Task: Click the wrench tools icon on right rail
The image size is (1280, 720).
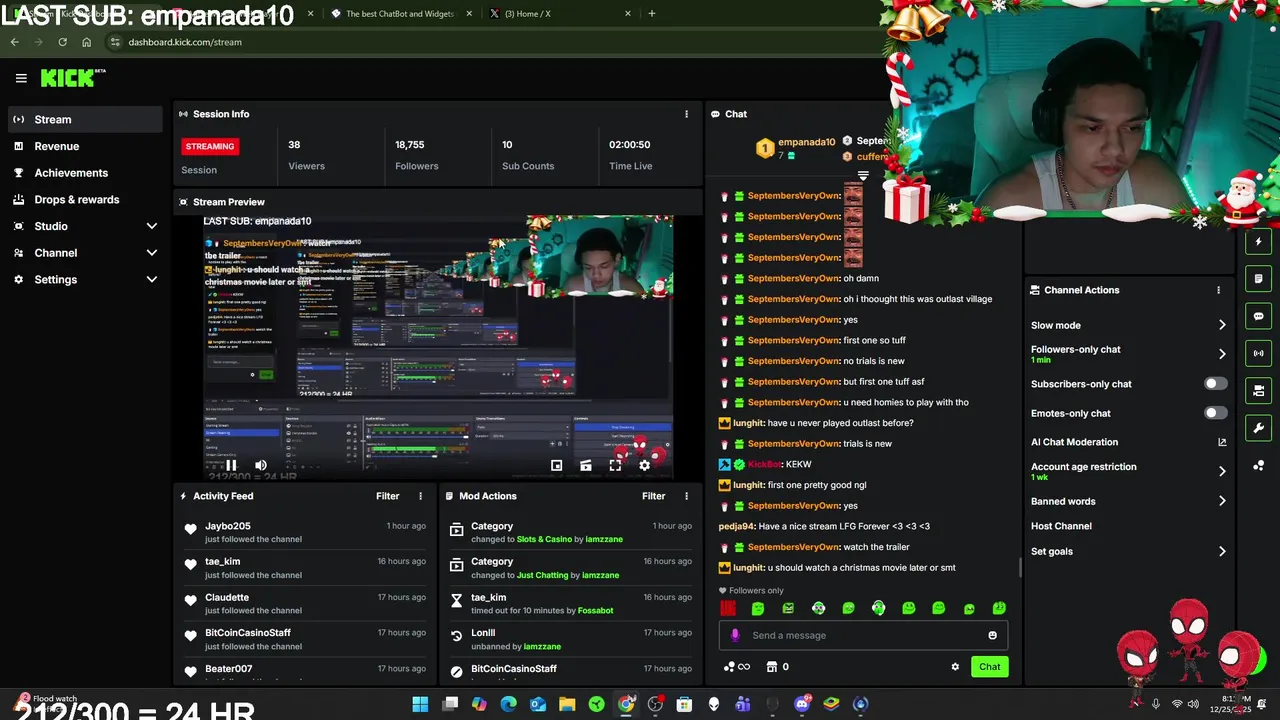Action: coord(1258,428)
